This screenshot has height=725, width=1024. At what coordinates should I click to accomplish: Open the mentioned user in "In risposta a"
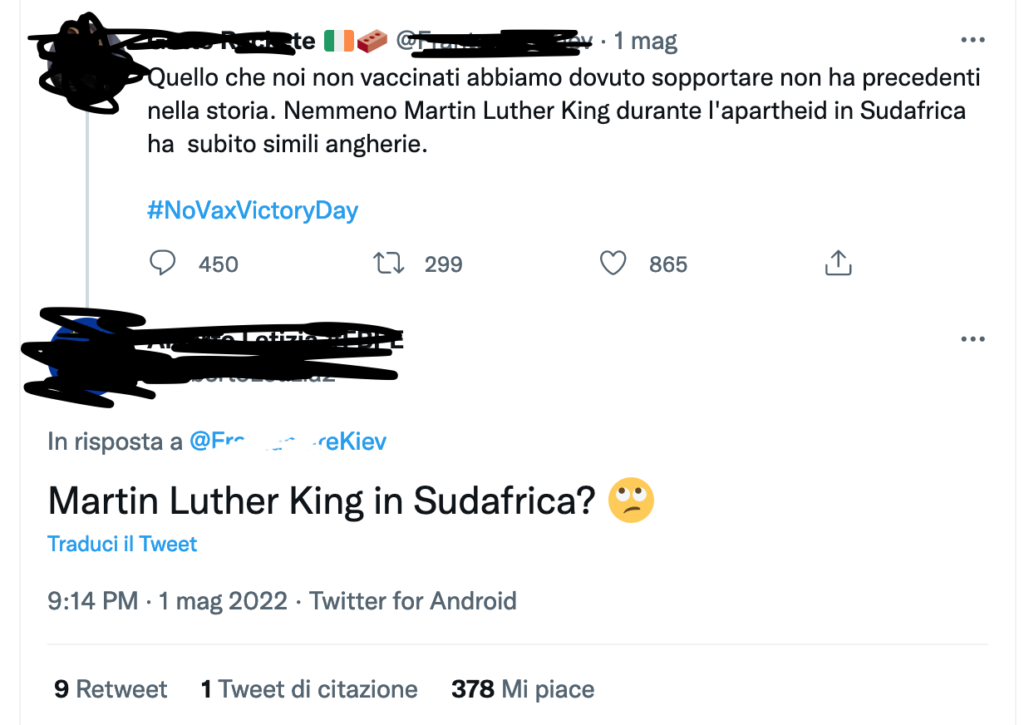coord(286,441)
